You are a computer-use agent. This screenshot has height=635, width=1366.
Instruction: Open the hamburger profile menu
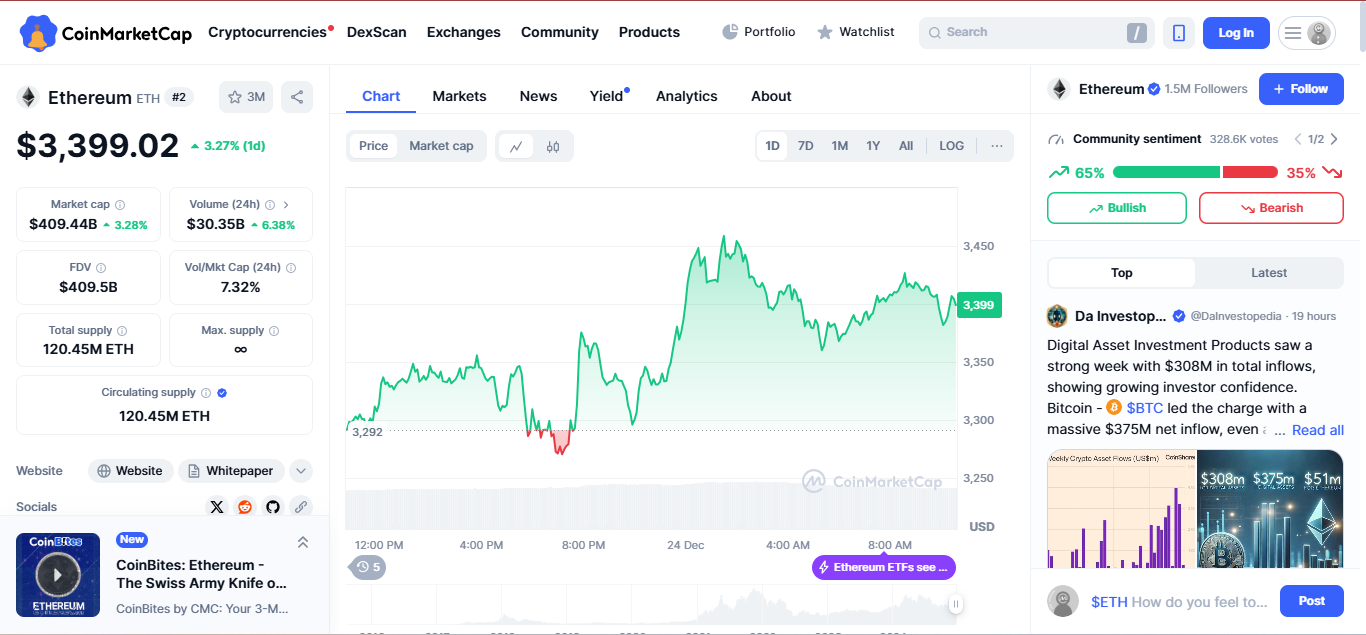click(1306, 33)
